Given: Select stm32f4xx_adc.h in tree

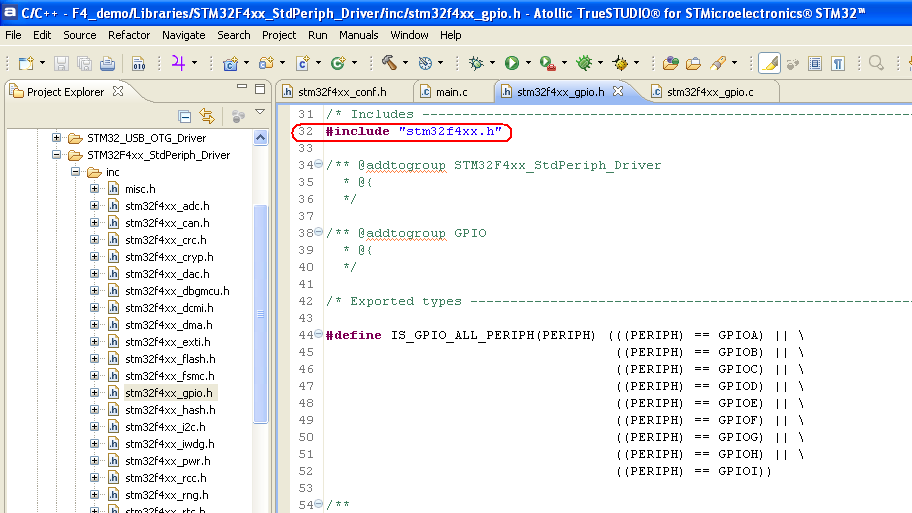Looking at the screenshot, I should point(168,205).
